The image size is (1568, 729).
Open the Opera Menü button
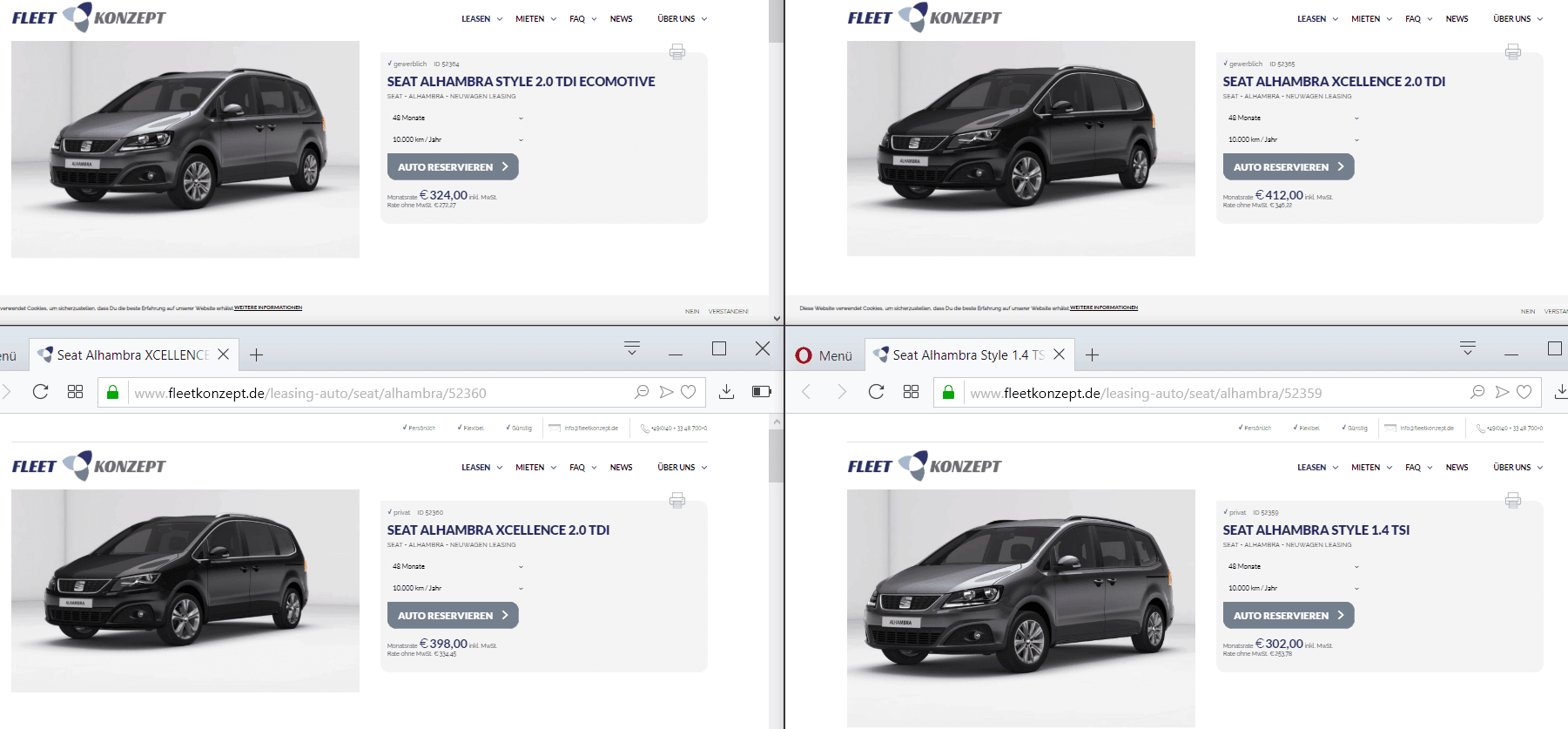pyautogui.click(x=824, y=355)
